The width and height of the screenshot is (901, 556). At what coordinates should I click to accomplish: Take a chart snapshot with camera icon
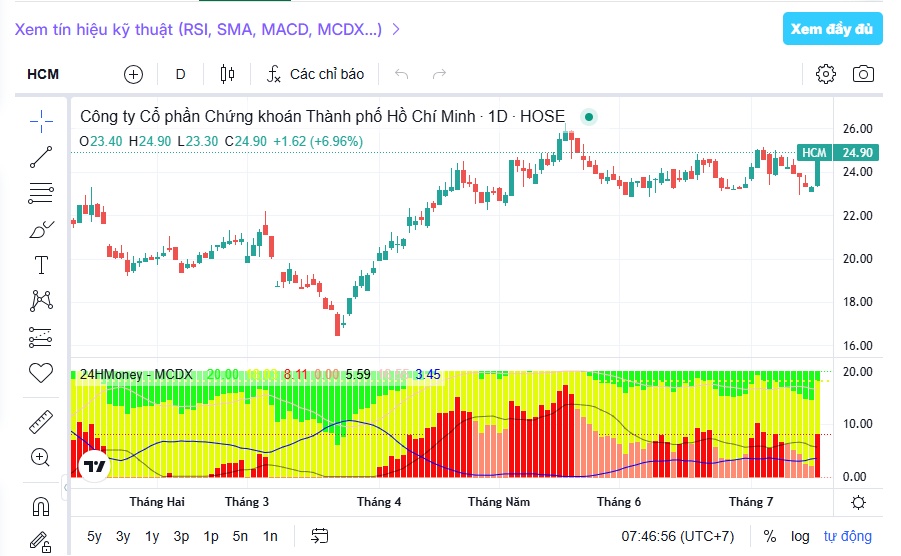tap(863, 74)
